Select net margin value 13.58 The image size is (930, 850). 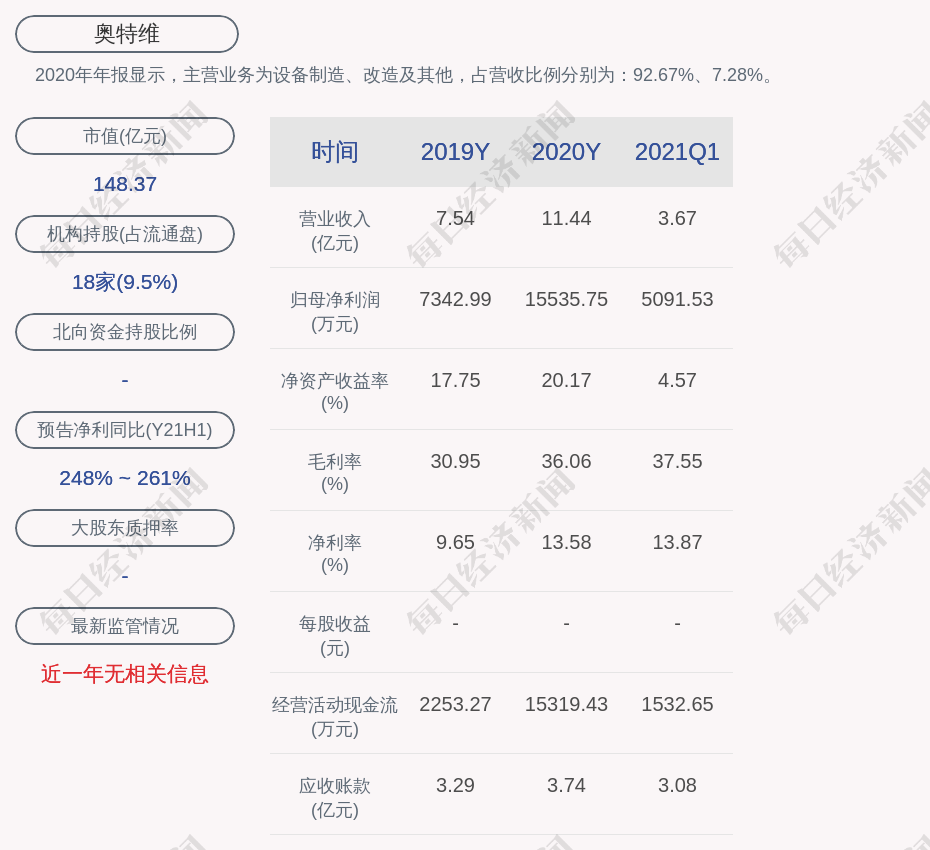coord(566,542)
